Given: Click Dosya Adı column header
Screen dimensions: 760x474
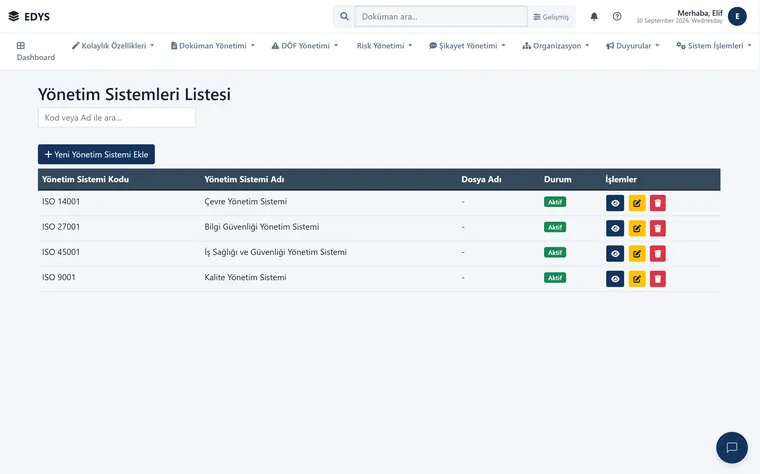Looking at the screenshot, I should [481, 179].
